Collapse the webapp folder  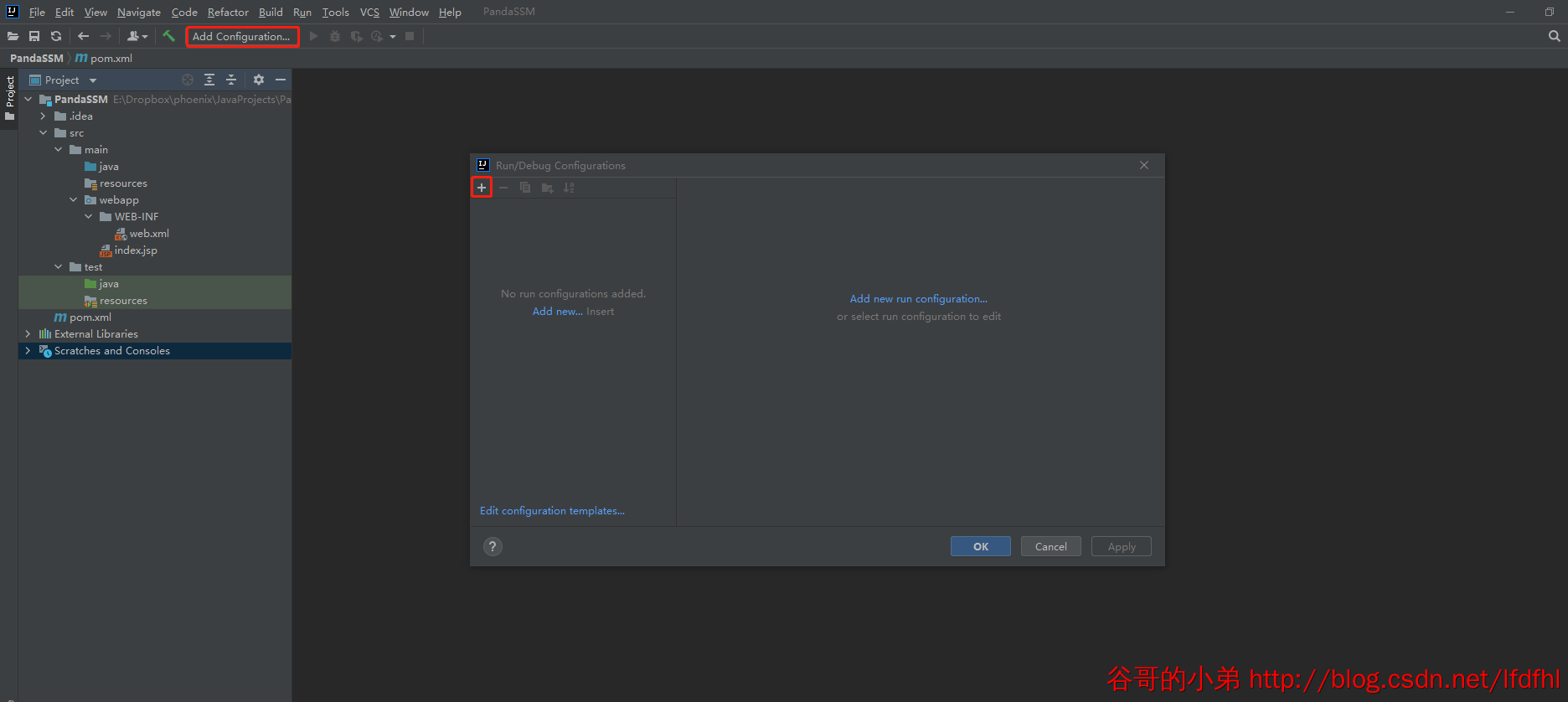point(74,199)
